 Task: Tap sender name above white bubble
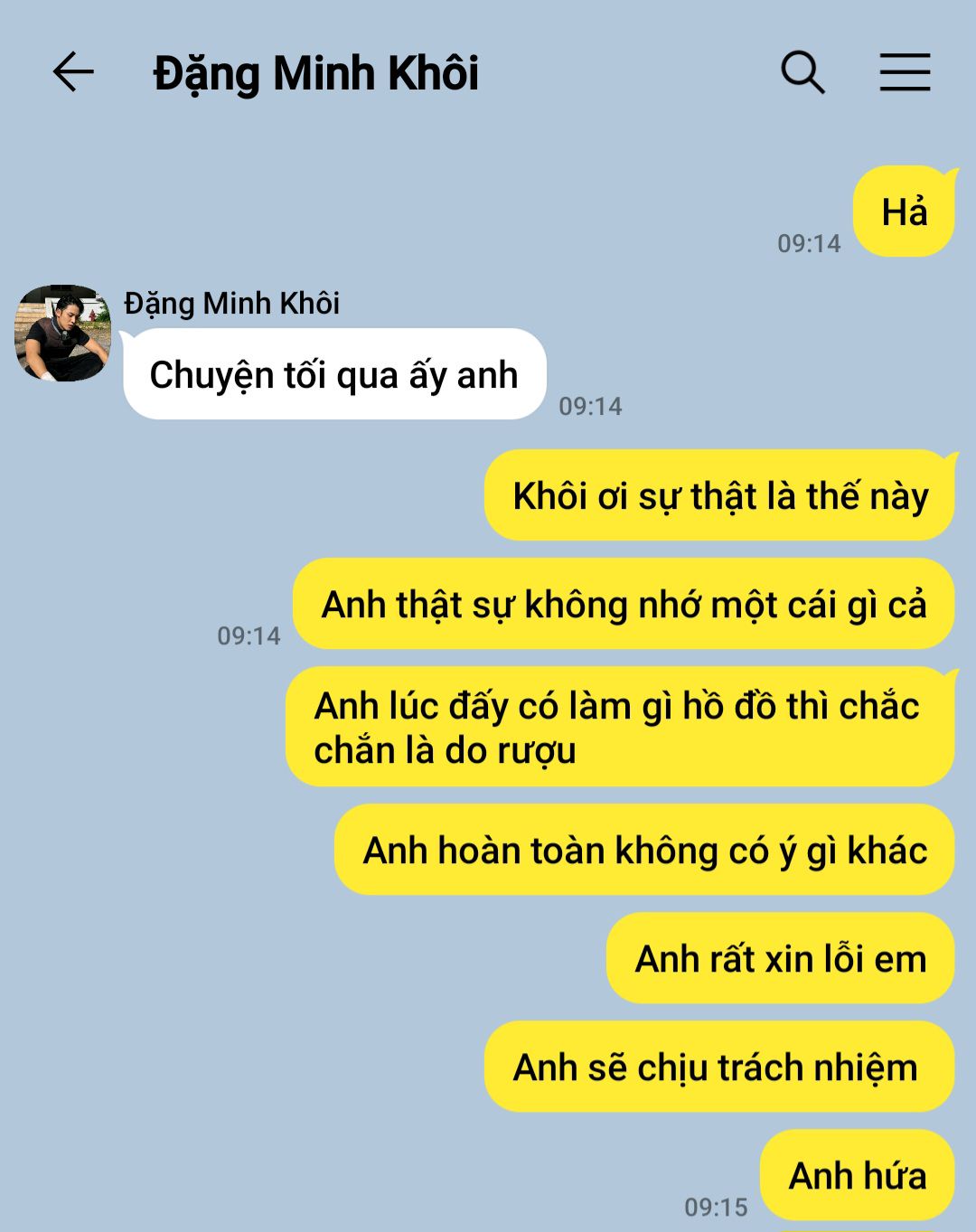pos(231,304)
